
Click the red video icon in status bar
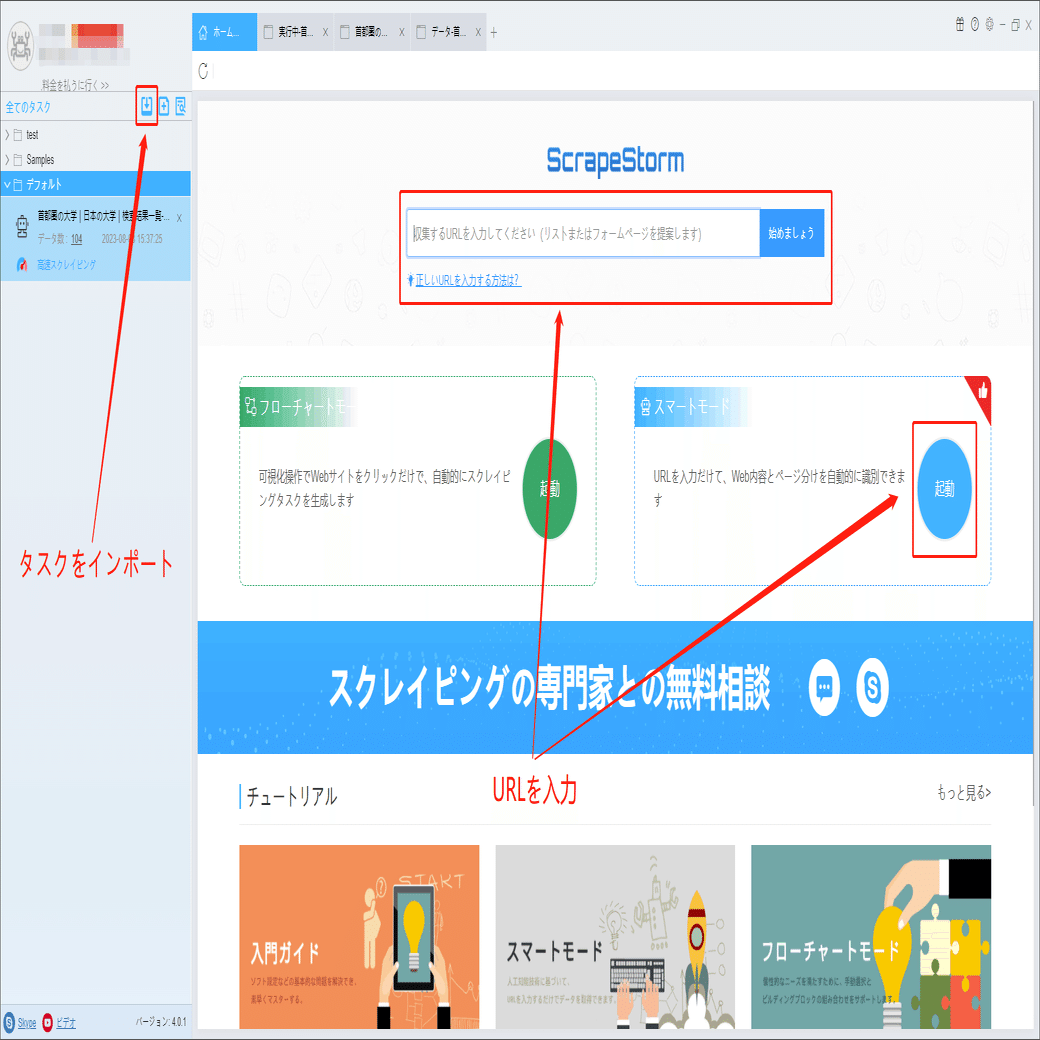click(x=47, y=1022)
